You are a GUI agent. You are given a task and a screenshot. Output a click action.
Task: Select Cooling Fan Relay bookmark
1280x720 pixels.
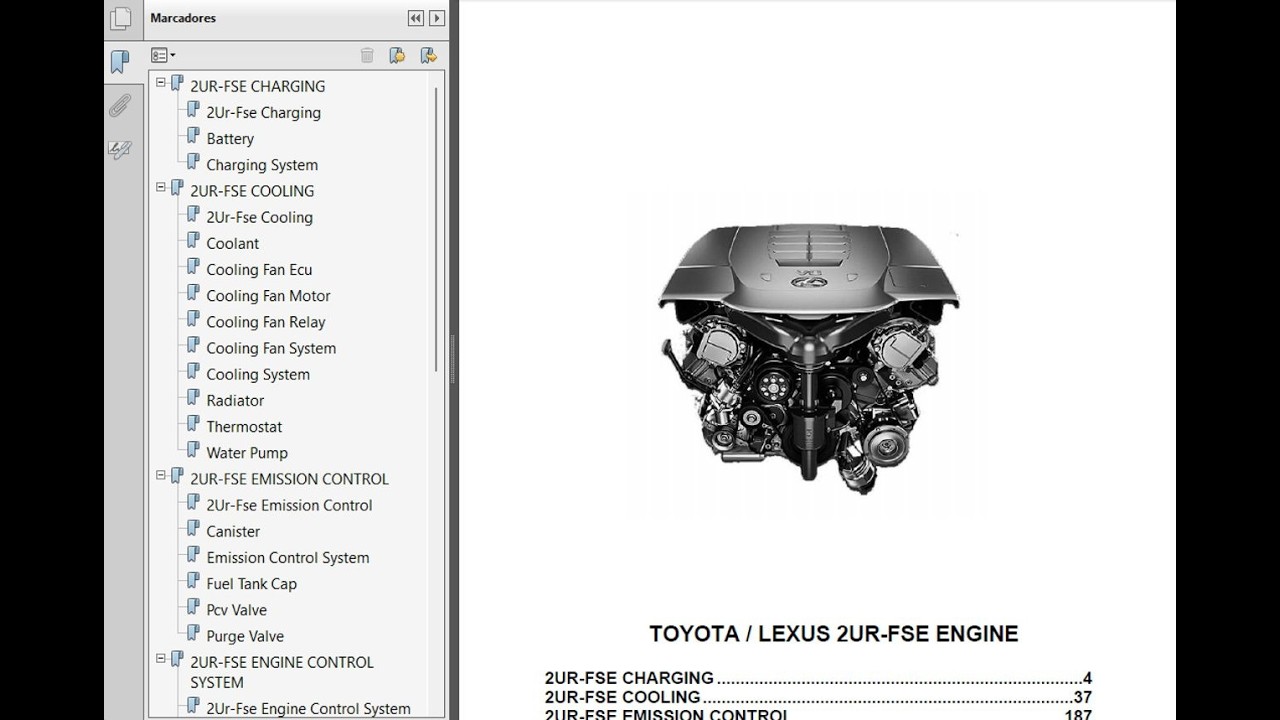pos(266,322)
